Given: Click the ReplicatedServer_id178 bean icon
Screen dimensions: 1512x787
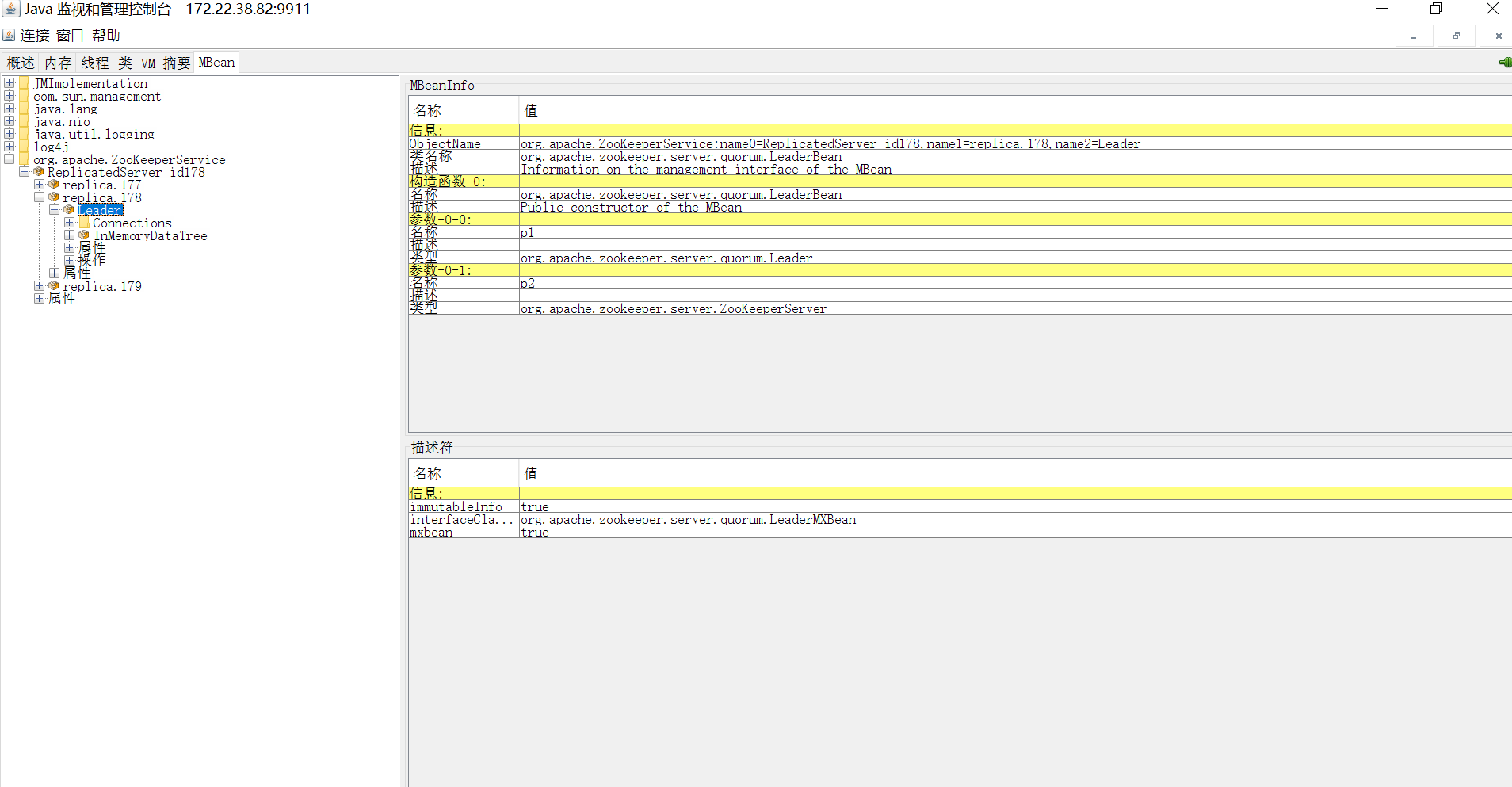Looking at the screenshot, I should coord(39,172).
